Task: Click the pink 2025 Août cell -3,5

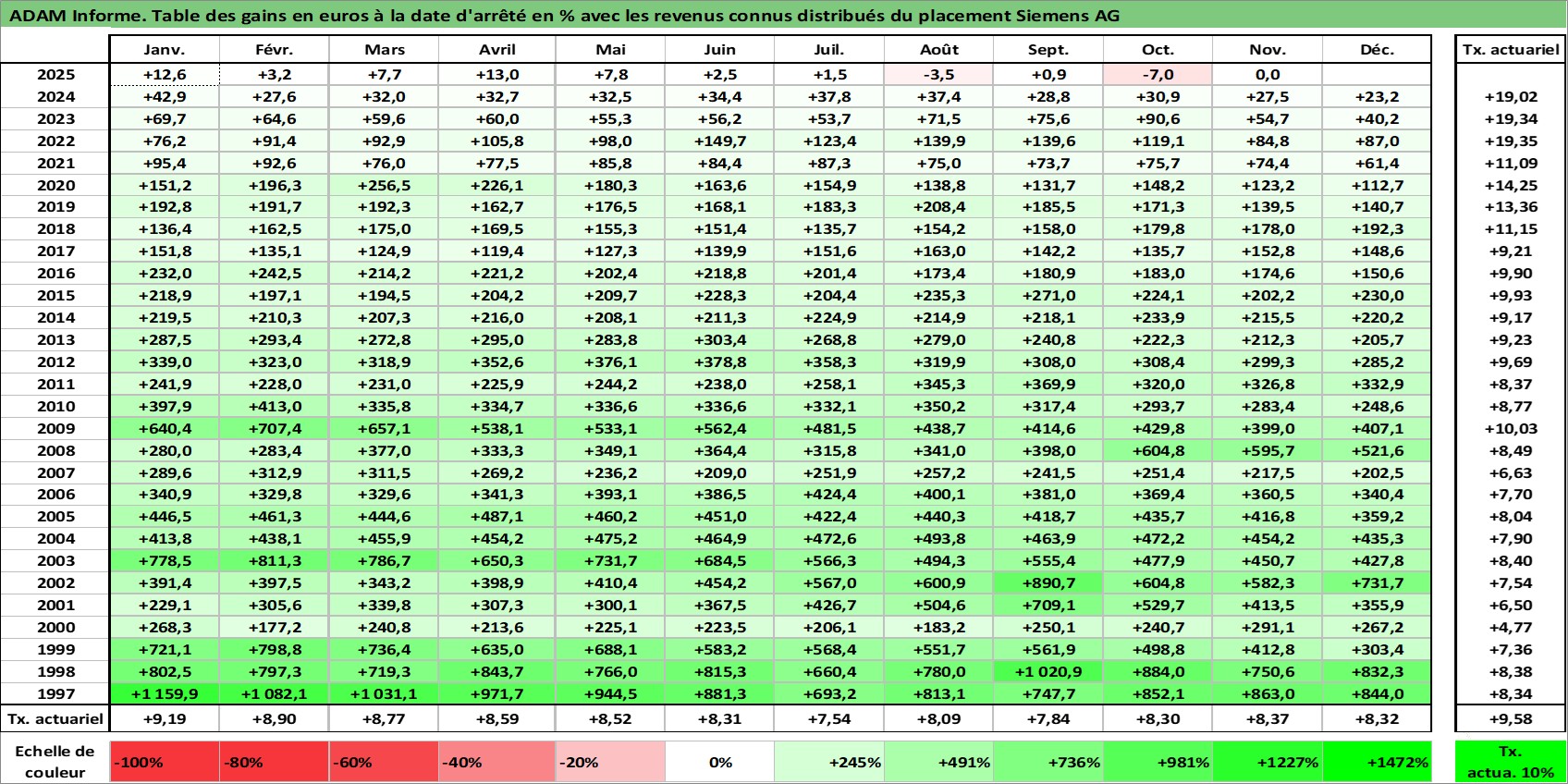Action: 938,75
